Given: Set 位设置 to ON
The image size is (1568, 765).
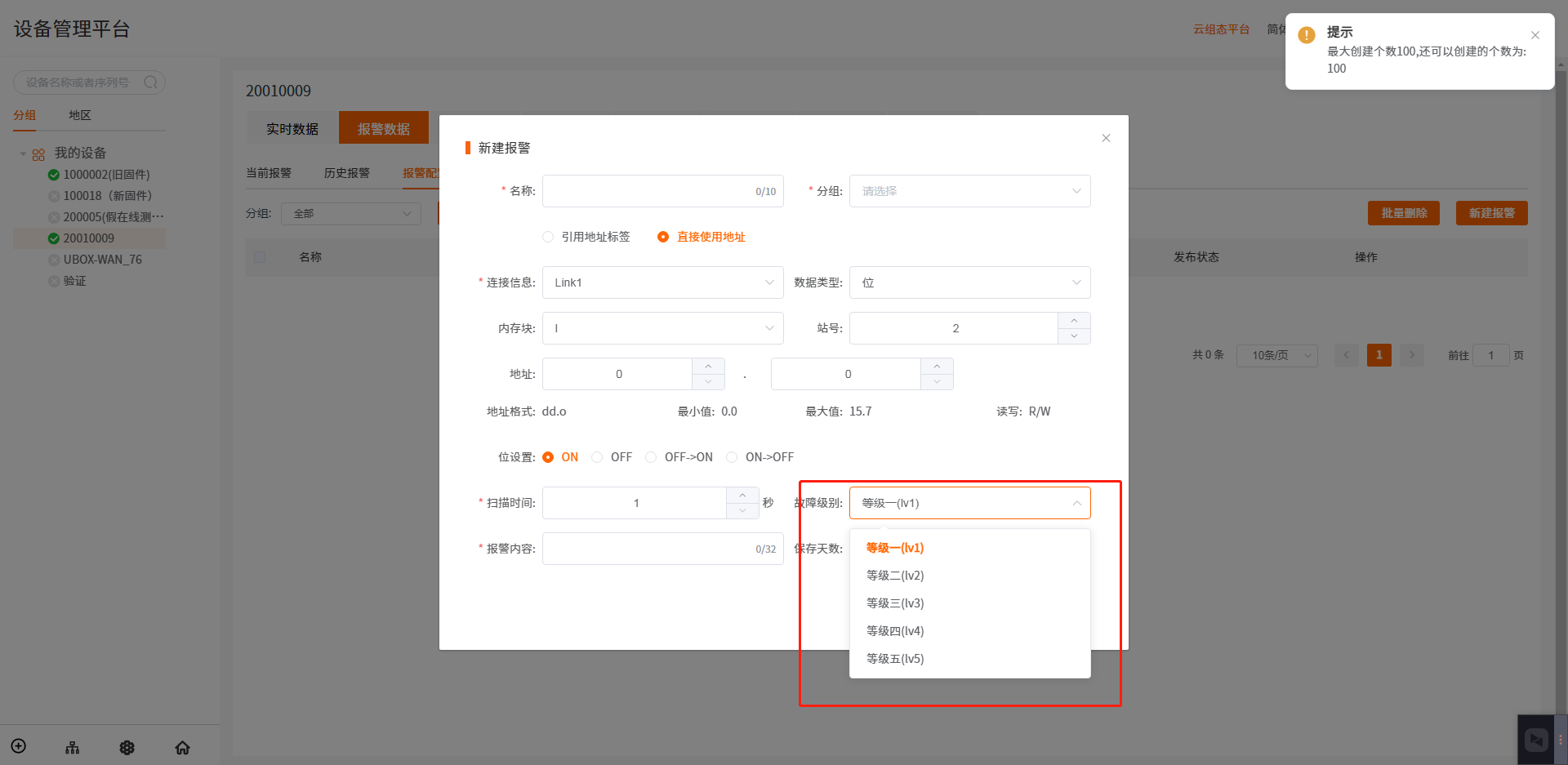Looking at the screenshot, I should (560, 457).
